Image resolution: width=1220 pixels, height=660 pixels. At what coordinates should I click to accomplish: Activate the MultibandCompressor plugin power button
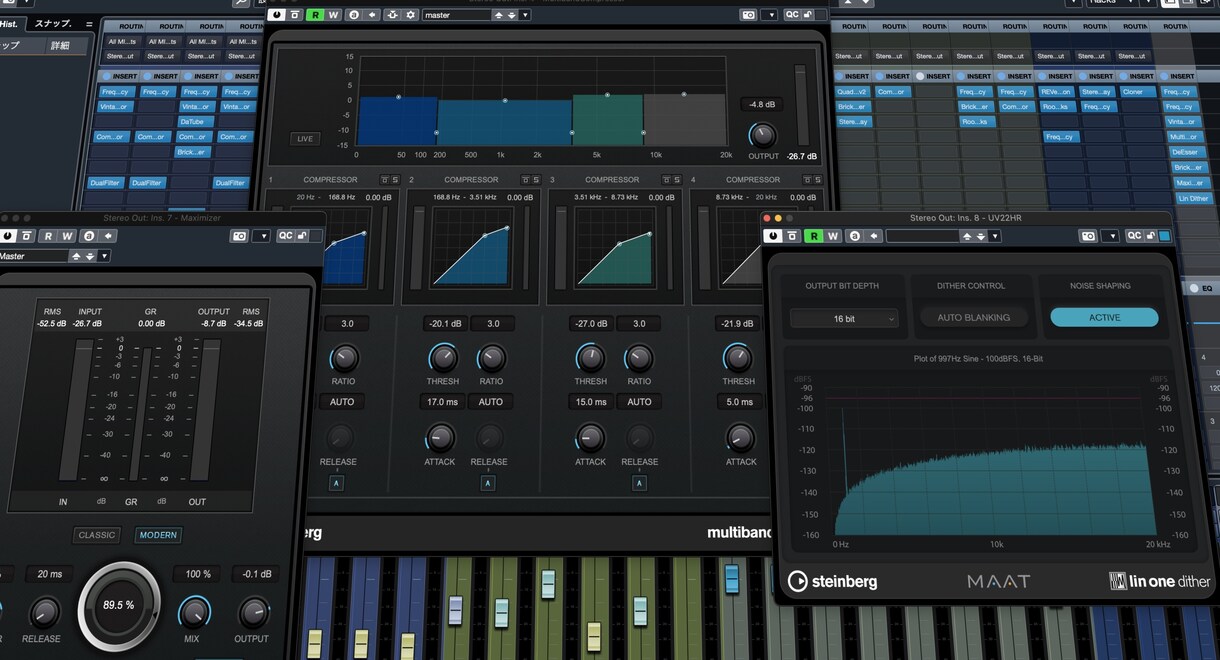[x=276, y=15]
